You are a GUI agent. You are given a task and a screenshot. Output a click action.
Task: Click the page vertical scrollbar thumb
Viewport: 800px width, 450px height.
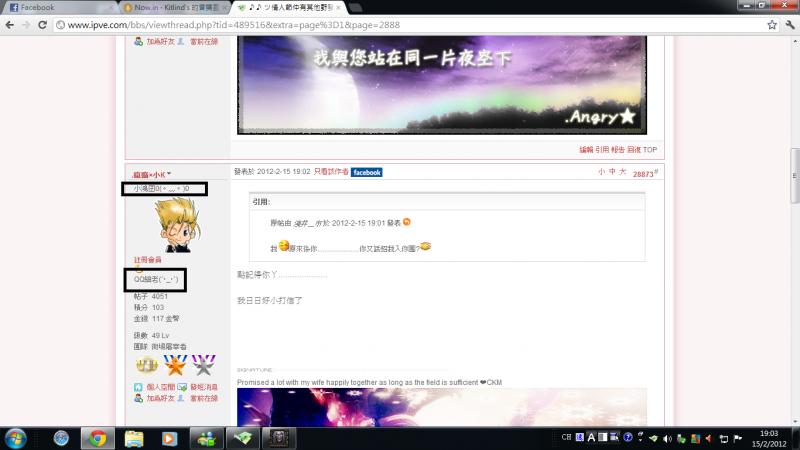(795, 176)
